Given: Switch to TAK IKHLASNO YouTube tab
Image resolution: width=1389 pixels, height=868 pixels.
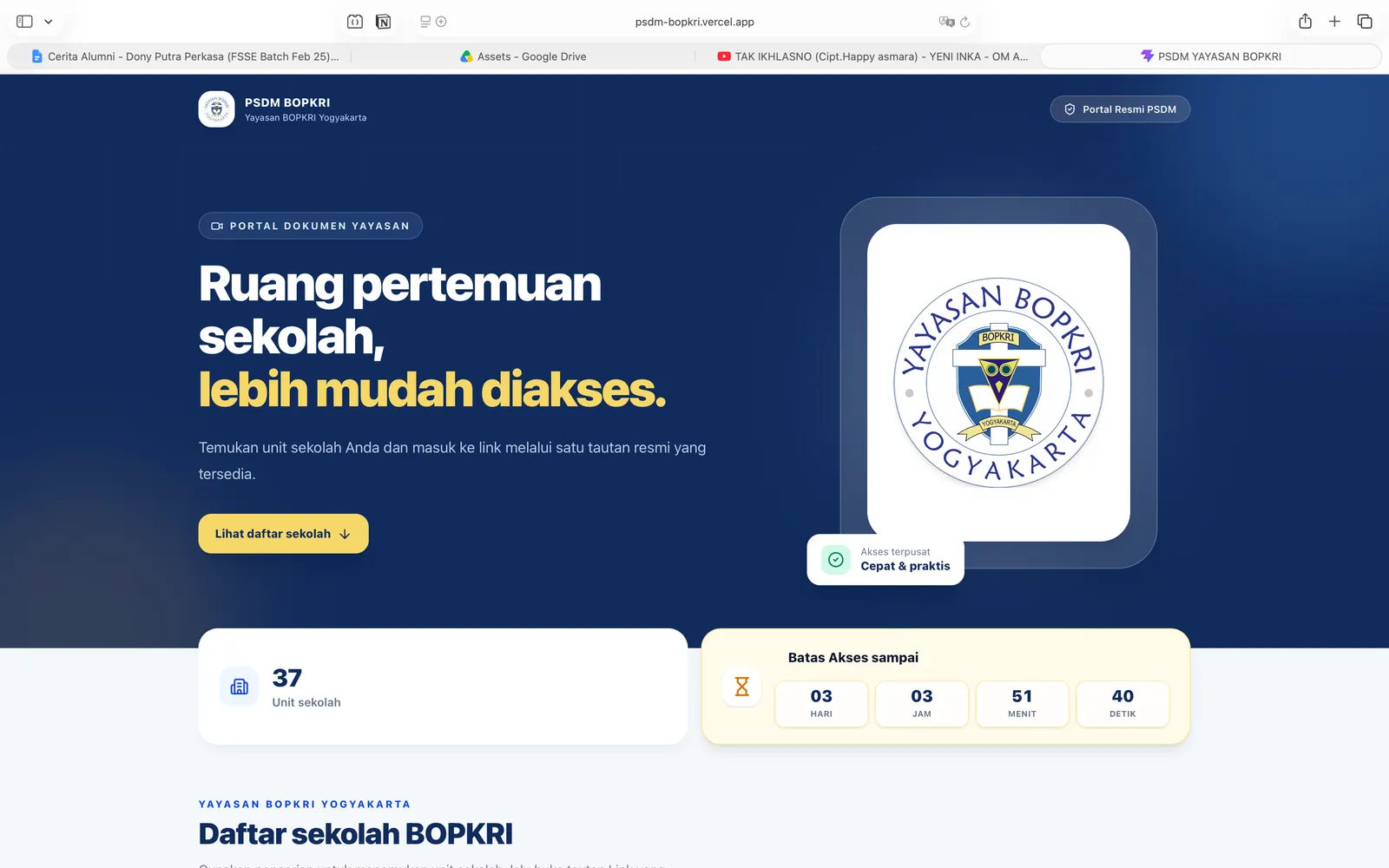Looking at the screenshot, I should point(872,56).
